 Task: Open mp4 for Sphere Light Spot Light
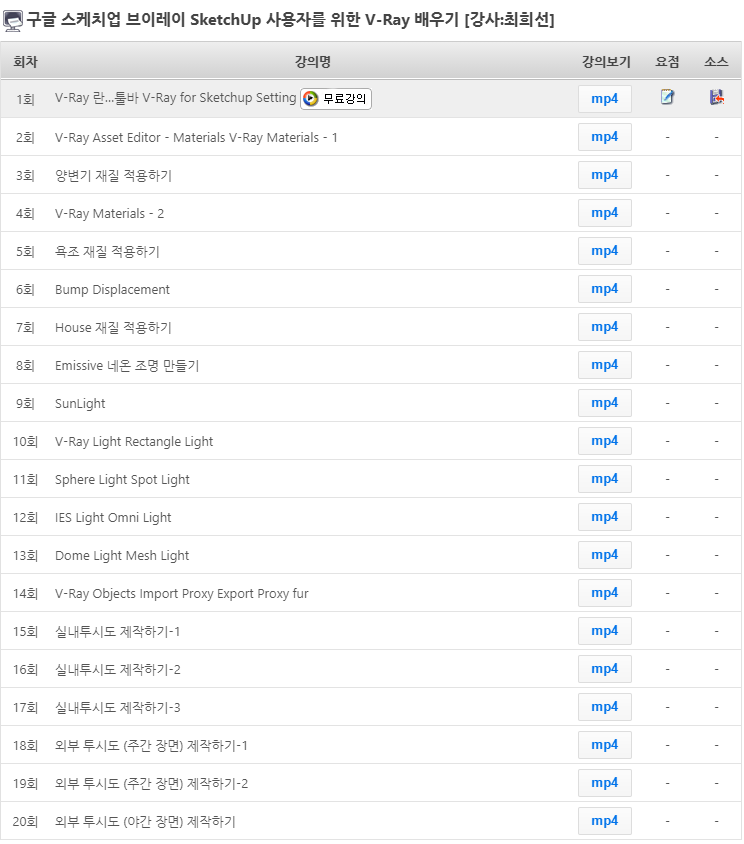(605, 479)
